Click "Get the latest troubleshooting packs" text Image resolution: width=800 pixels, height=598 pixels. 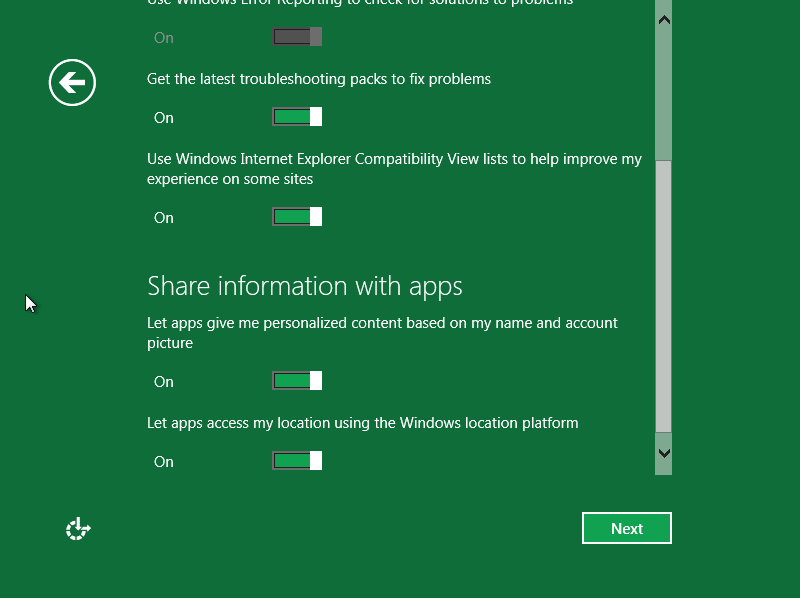(x=318, y=79)
